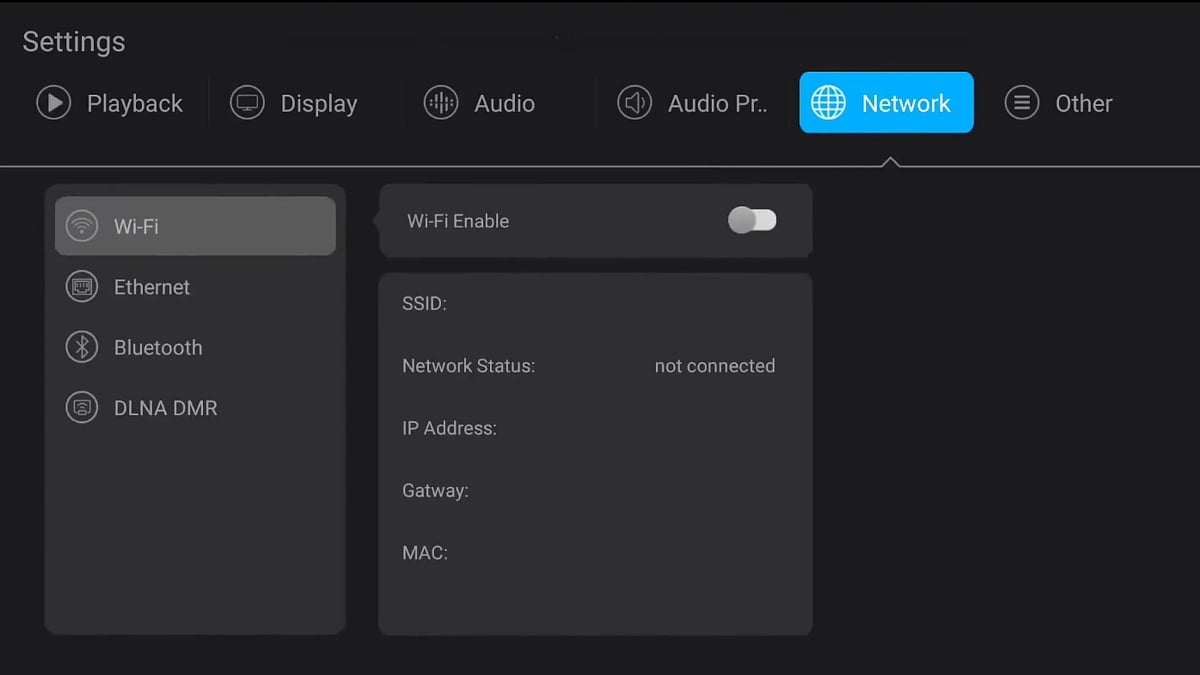Click the Audio Pr. speaker icon
The height and width of the screenshot is (675, 1200).
(x=634, y=102)
